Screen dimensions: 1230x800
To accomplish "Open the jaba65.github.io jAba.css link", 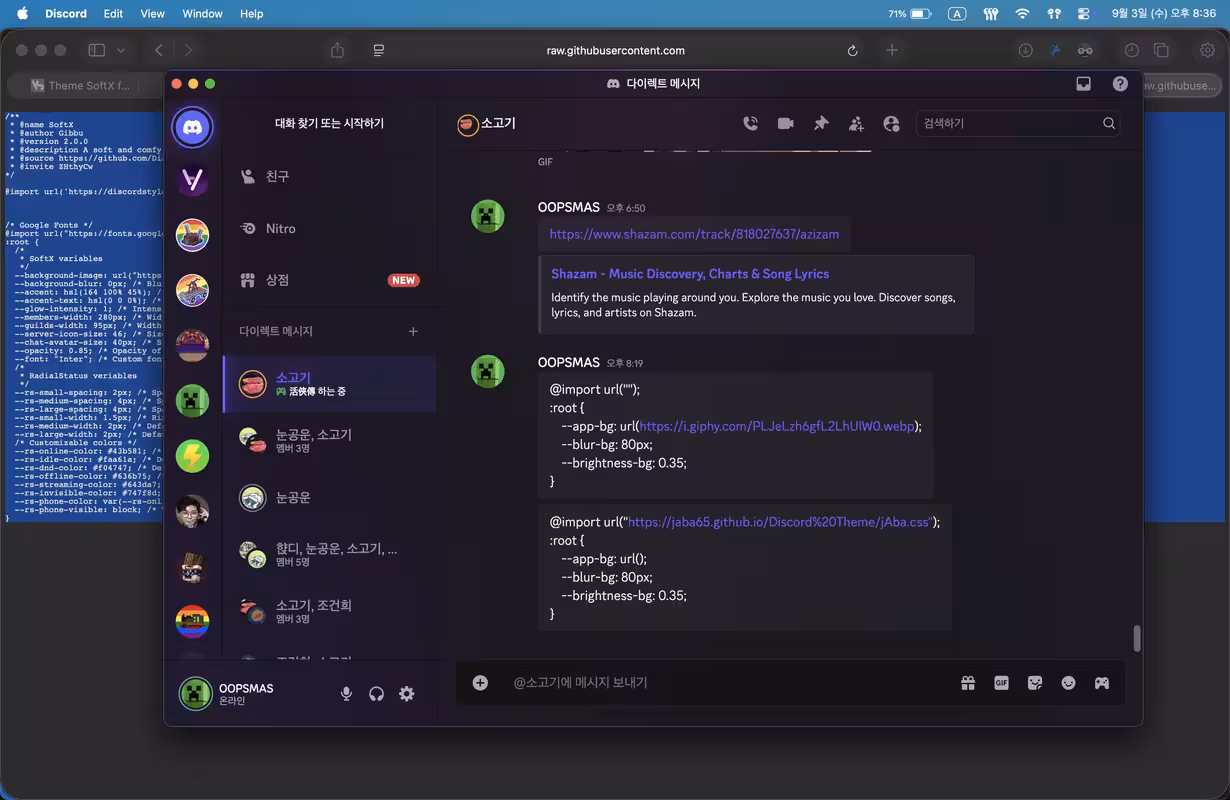I will 779,522.
